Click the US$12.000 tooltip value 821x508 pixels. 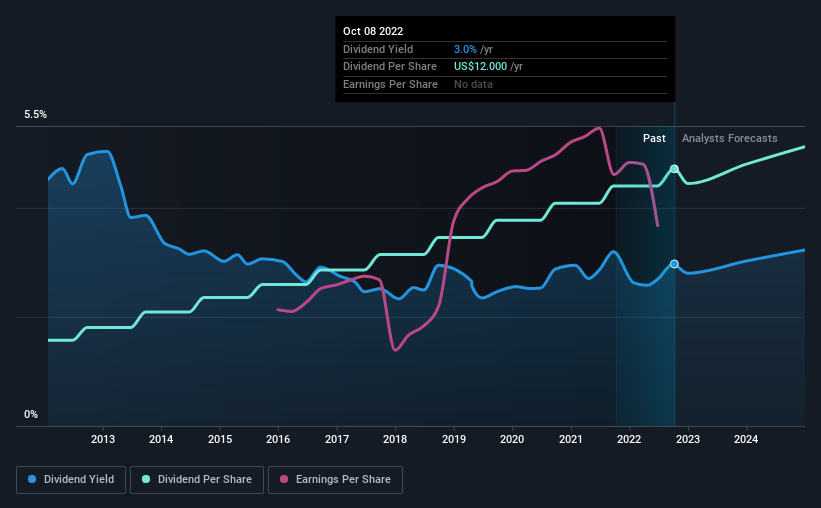480,67
